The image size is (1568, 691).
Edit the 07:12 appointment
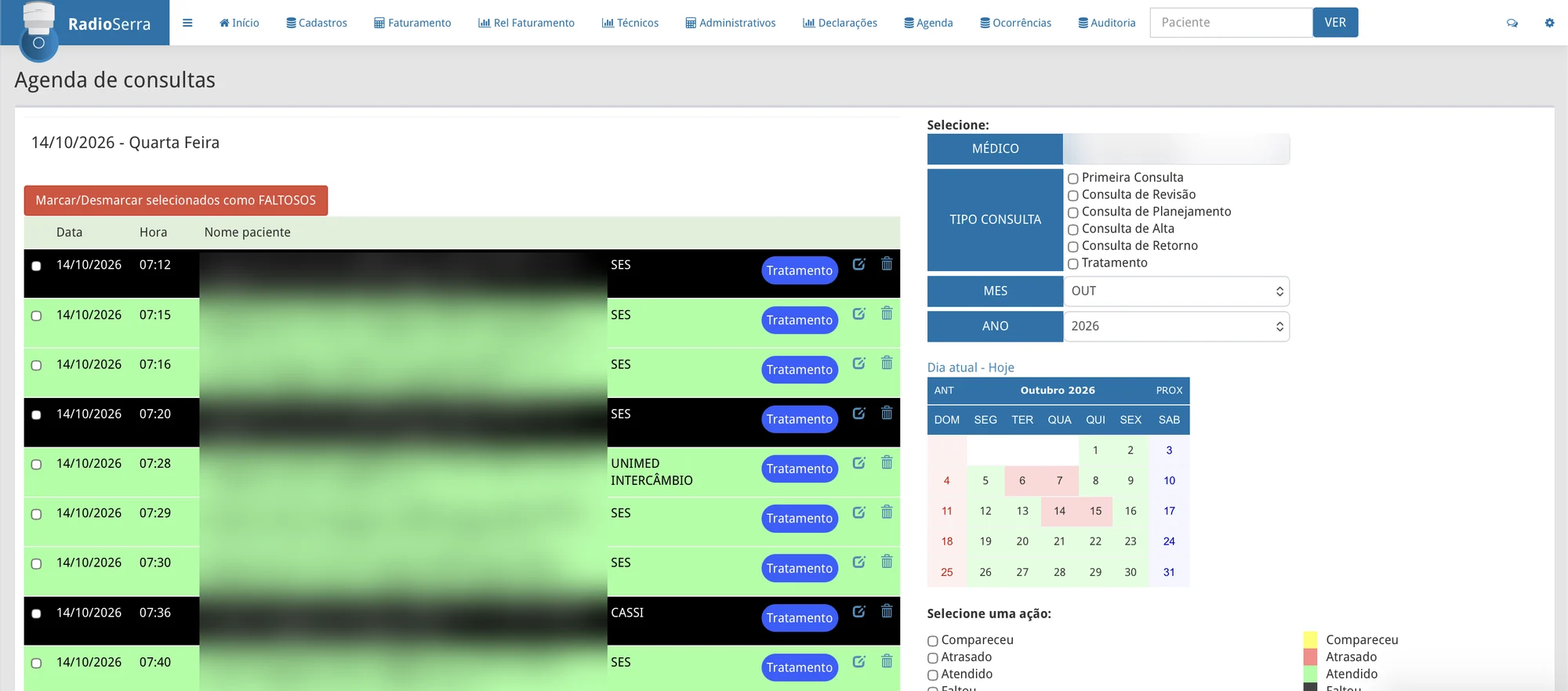[859, 264]
